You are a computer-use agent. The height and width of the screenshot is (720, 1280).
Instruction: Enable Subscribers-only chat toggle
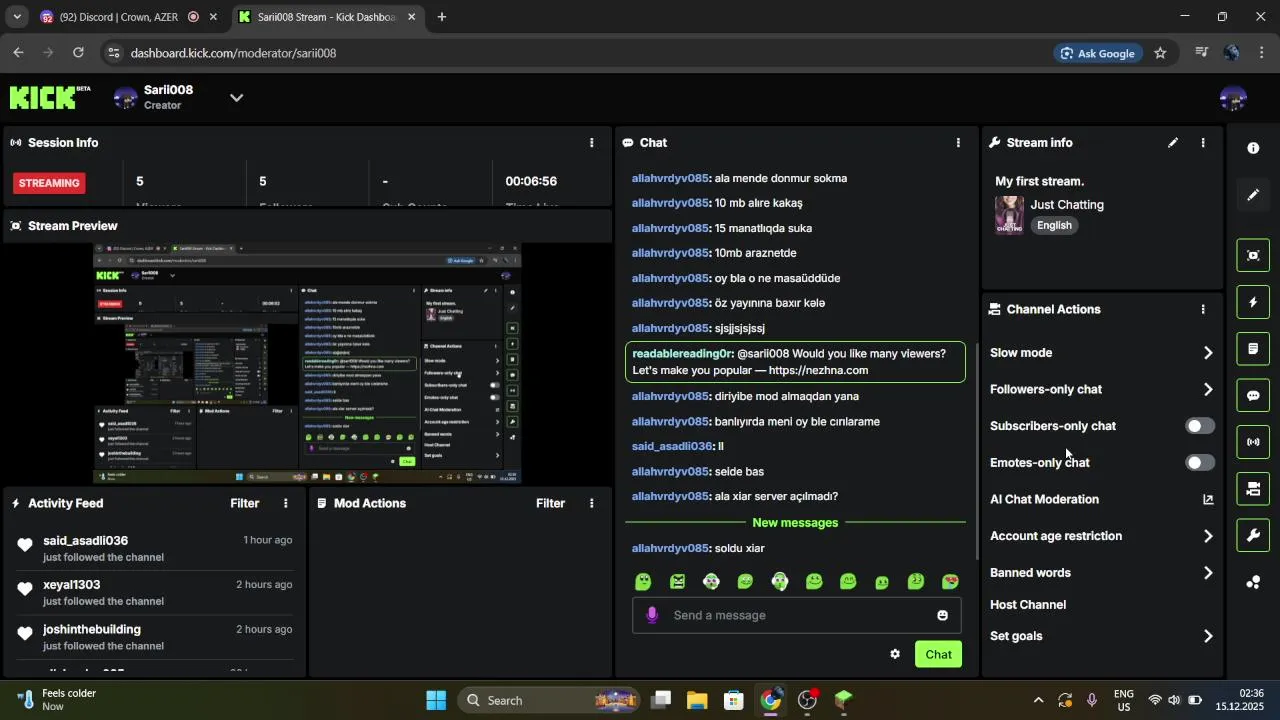(1200, 426)
